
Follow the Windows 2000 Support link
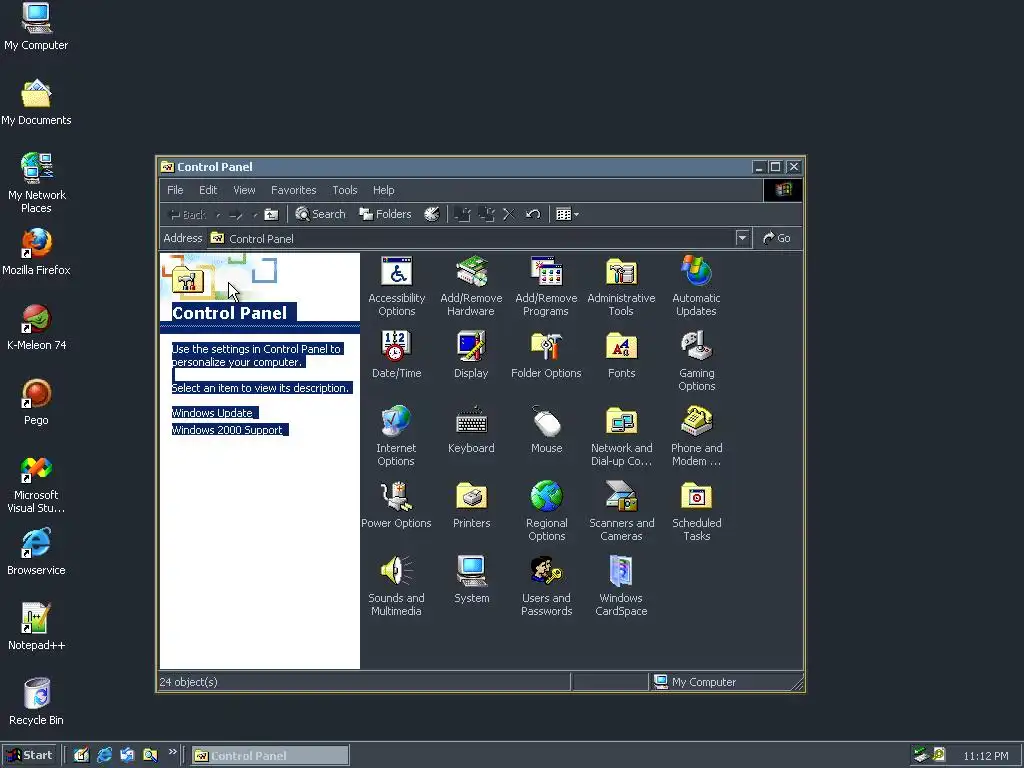point(227,430)
